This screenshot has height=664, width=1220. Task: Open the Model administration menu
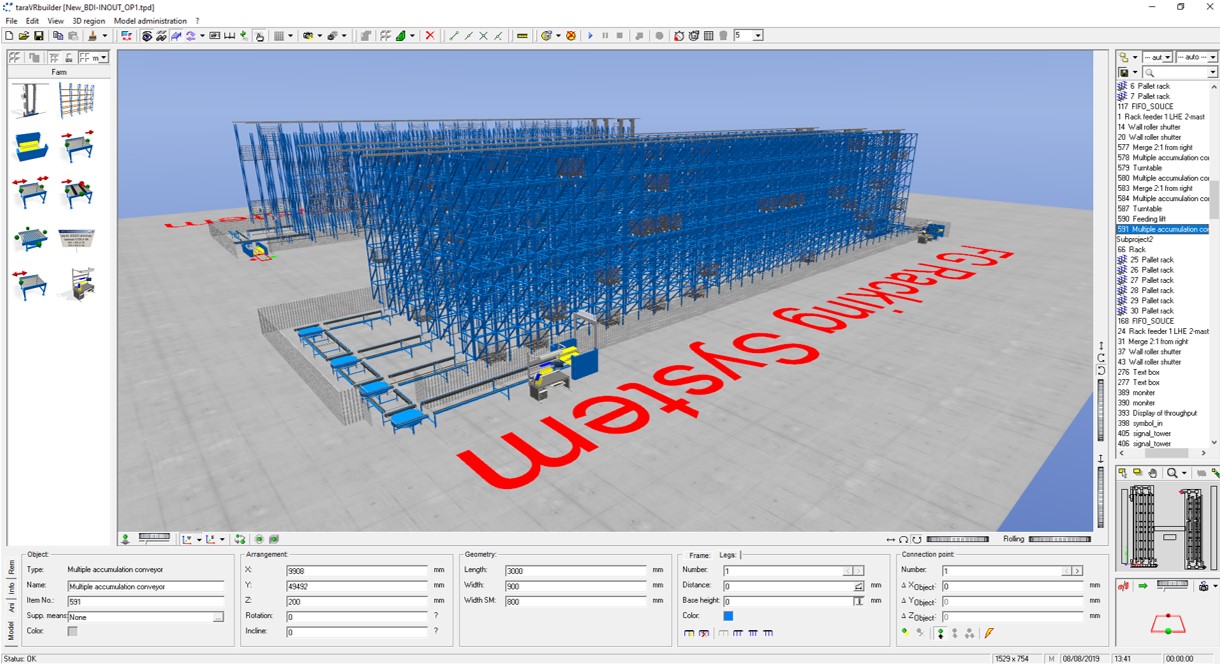point(150,21)
